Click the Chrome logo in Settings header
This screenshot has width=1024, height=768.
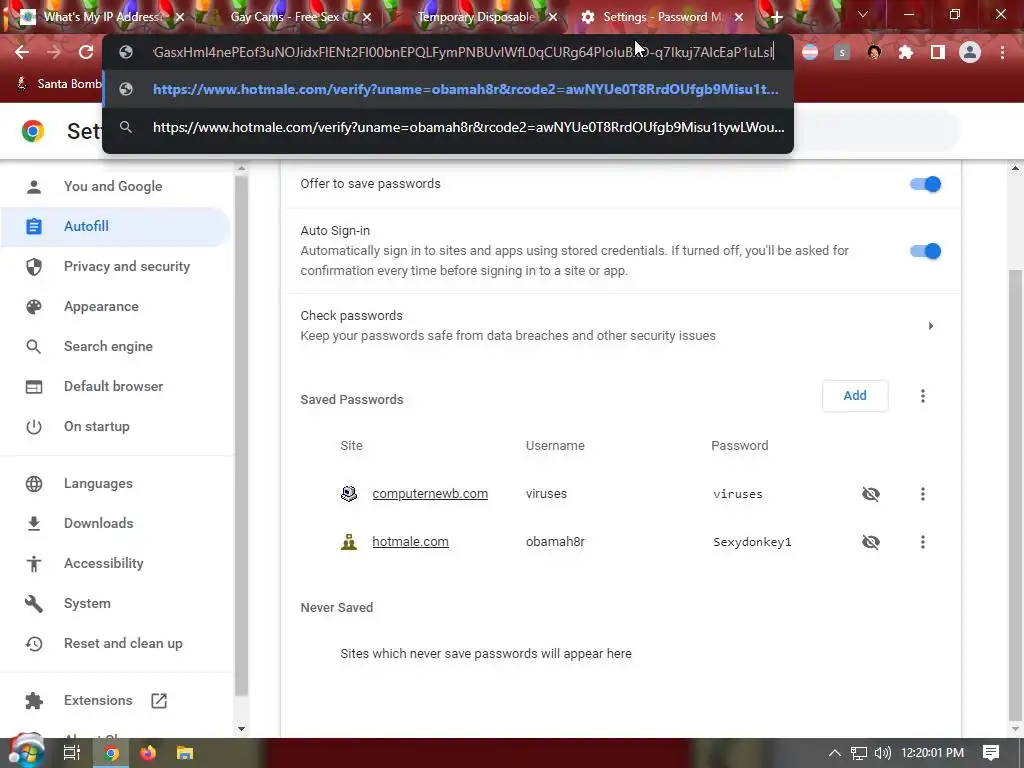click(x=33, y=131)
